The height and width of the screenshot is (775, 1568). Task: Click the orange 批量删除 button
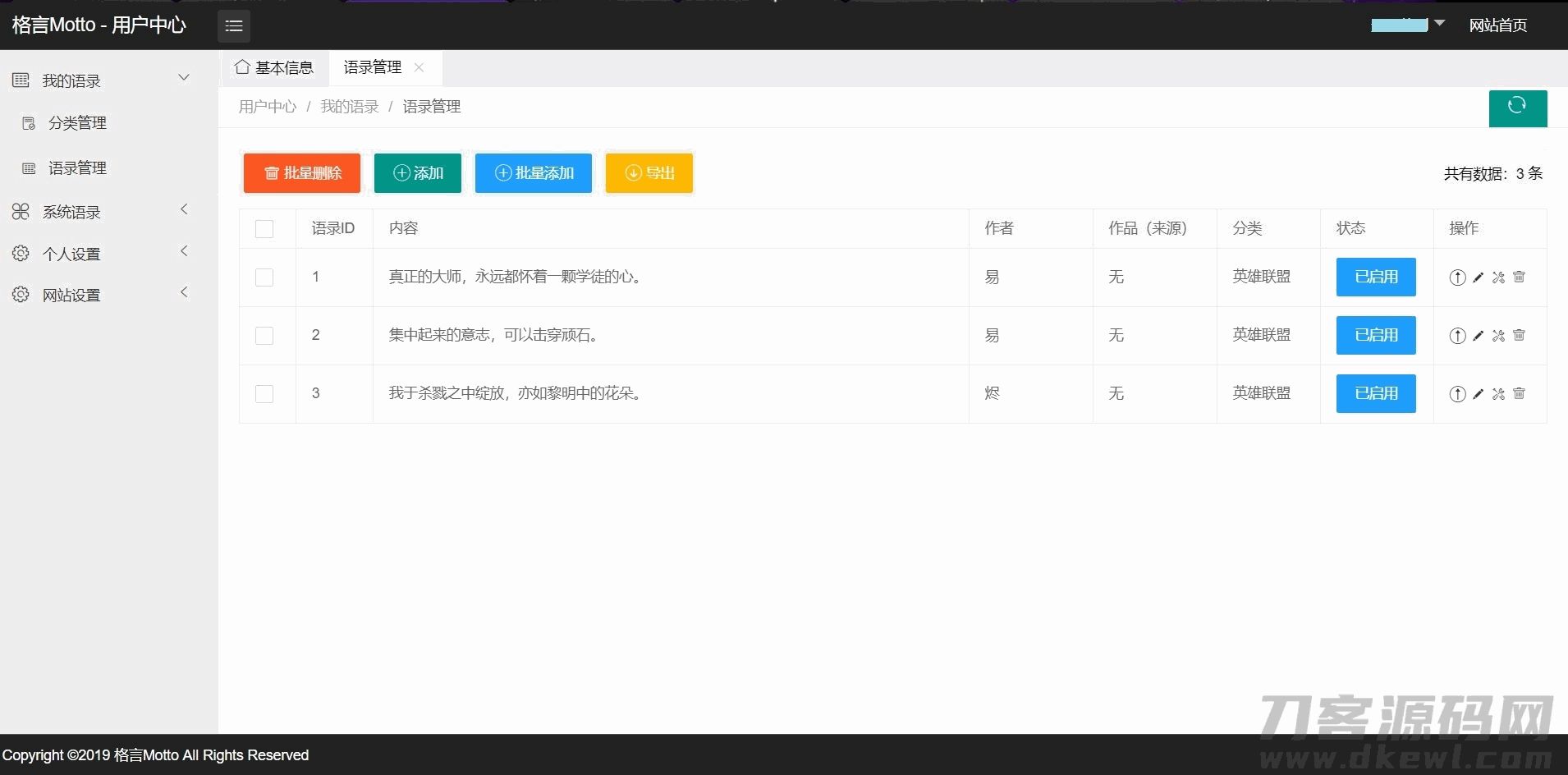point(301,173)
